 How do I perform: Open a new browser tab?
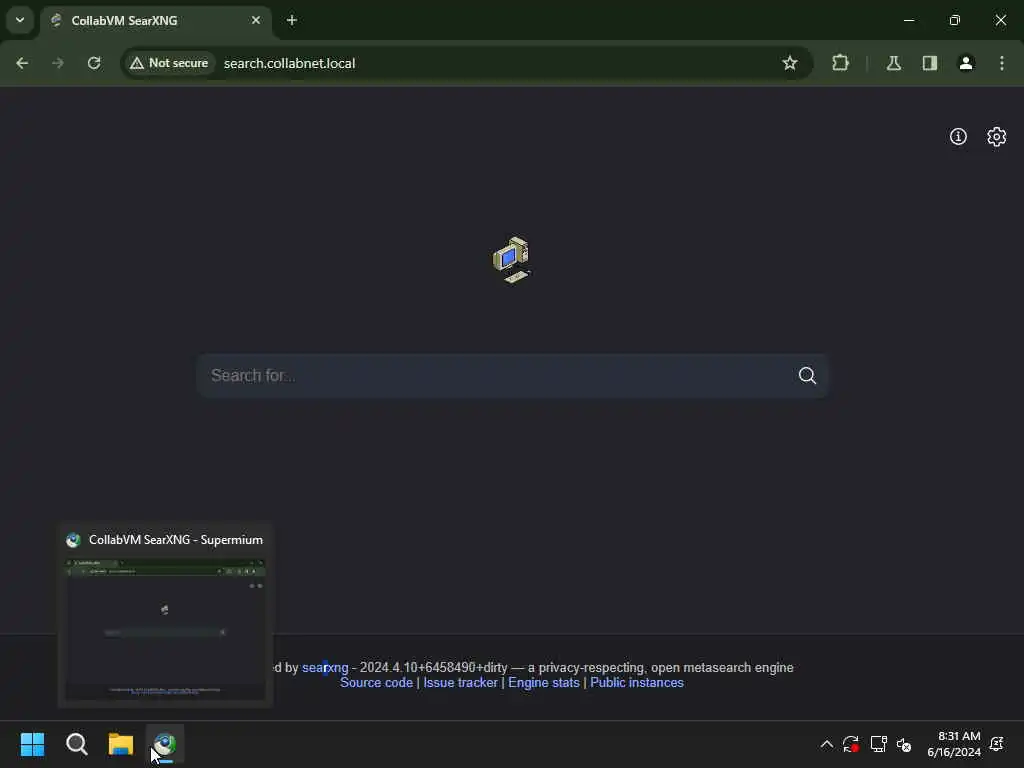tap(292, 20)
